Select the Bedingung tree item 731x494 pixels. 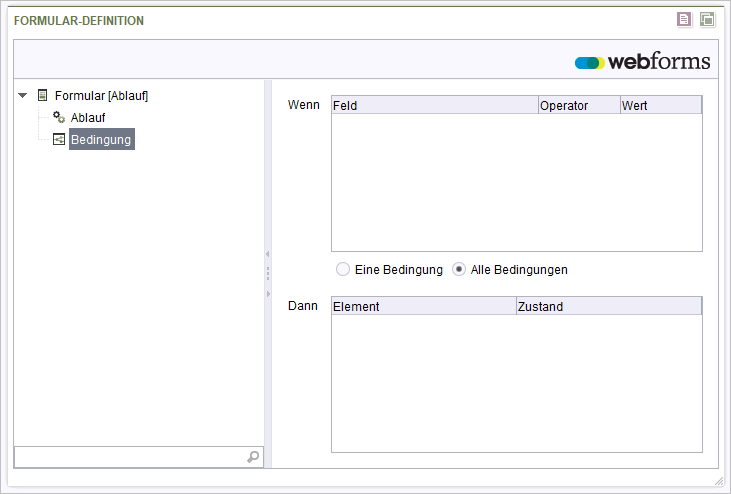(102, 139)
